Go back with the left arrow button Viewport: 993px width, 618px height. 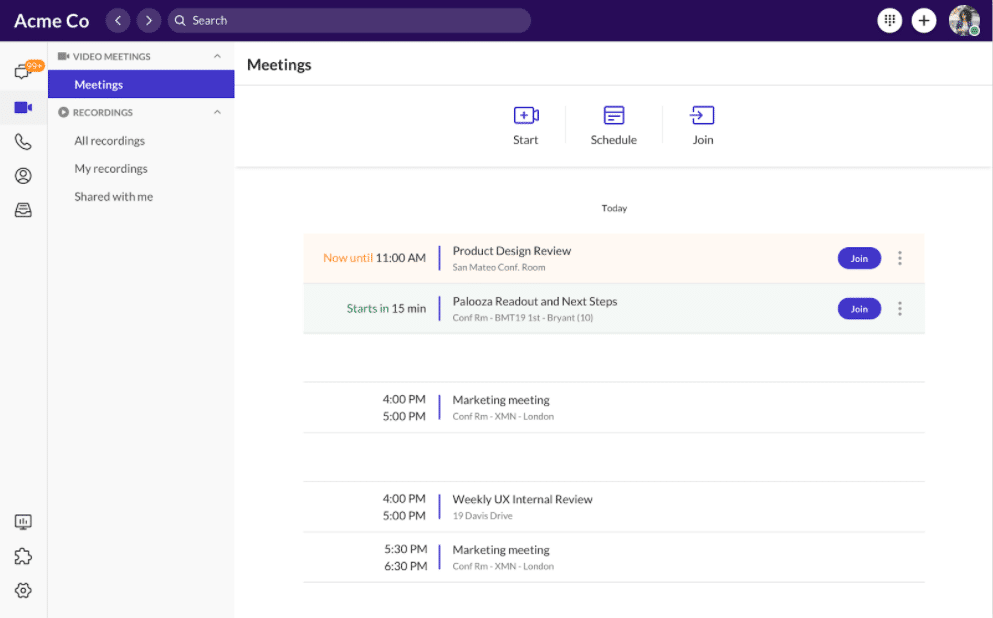[x=118, y=20]
